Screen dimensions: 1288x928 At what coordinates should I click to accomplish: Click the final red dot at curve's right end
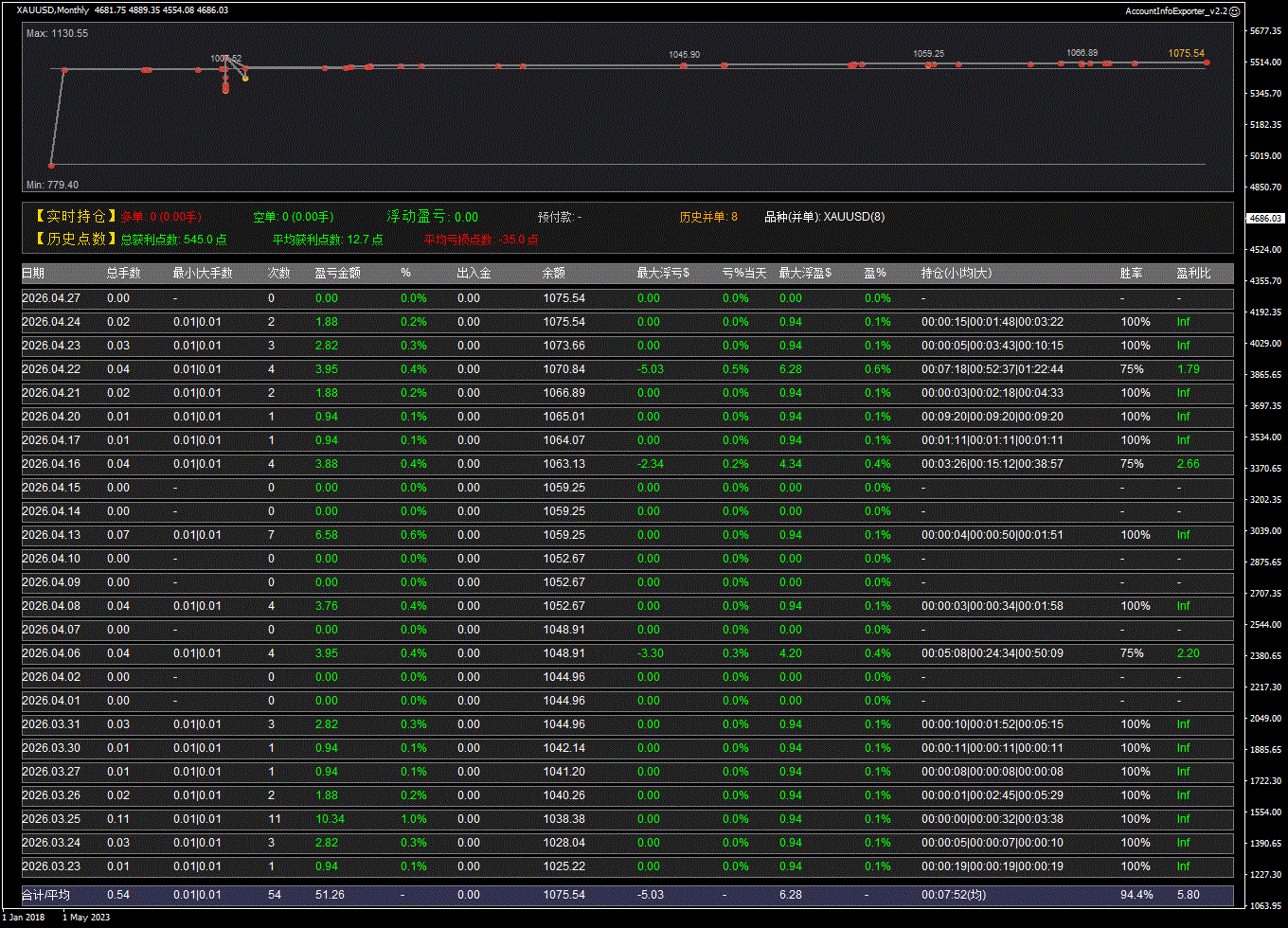pyautogui.click(x=1207, y=62)
